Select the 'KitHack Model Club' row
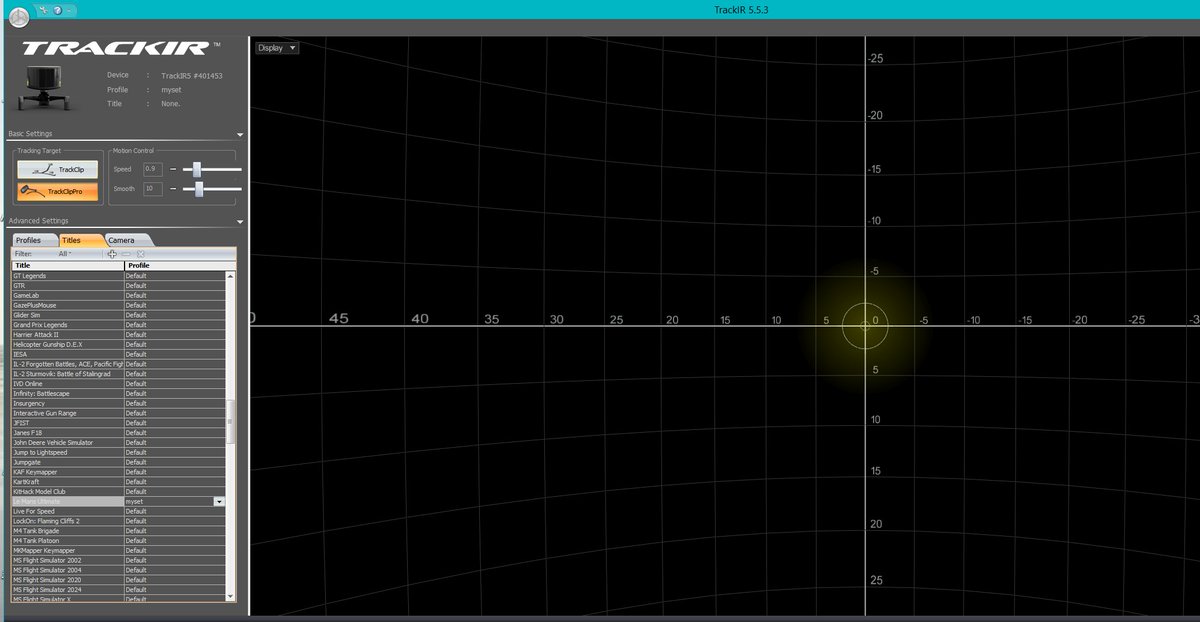Screen dimensions: 1200x622 tap(119, 491)
